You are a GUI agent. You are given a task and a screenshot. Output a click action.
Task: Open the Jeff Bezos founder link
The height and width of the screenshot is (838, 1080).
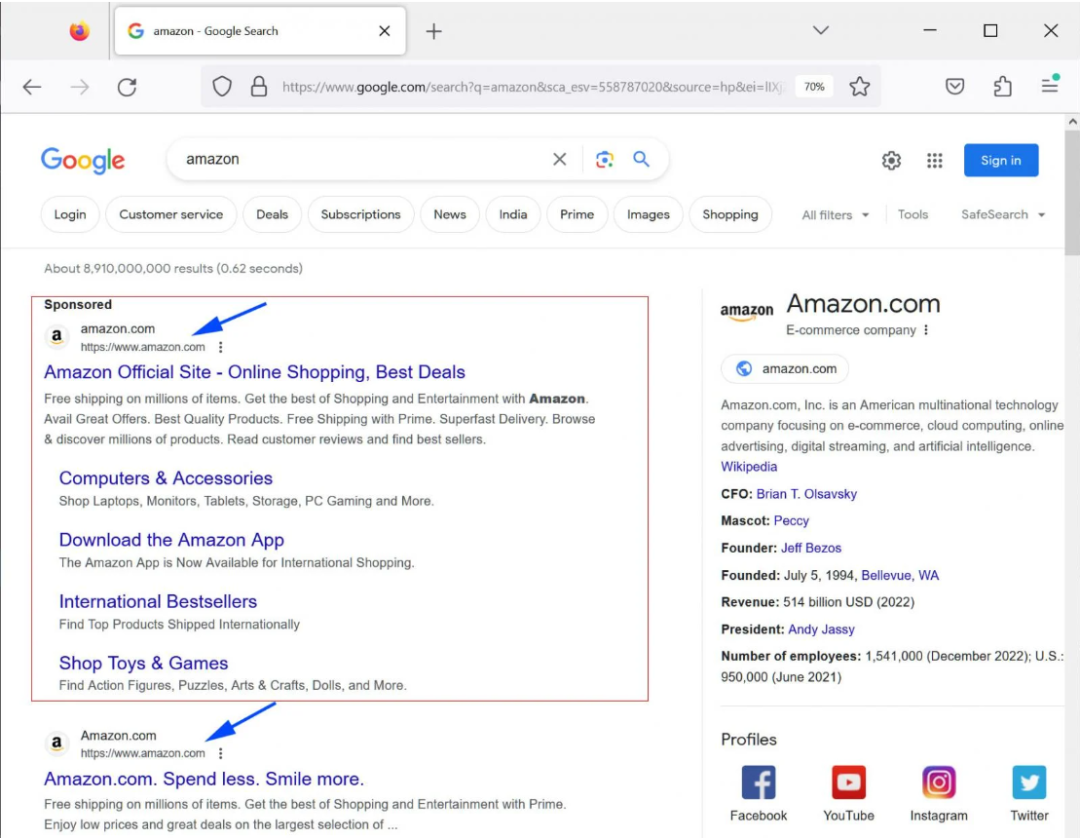811,548
